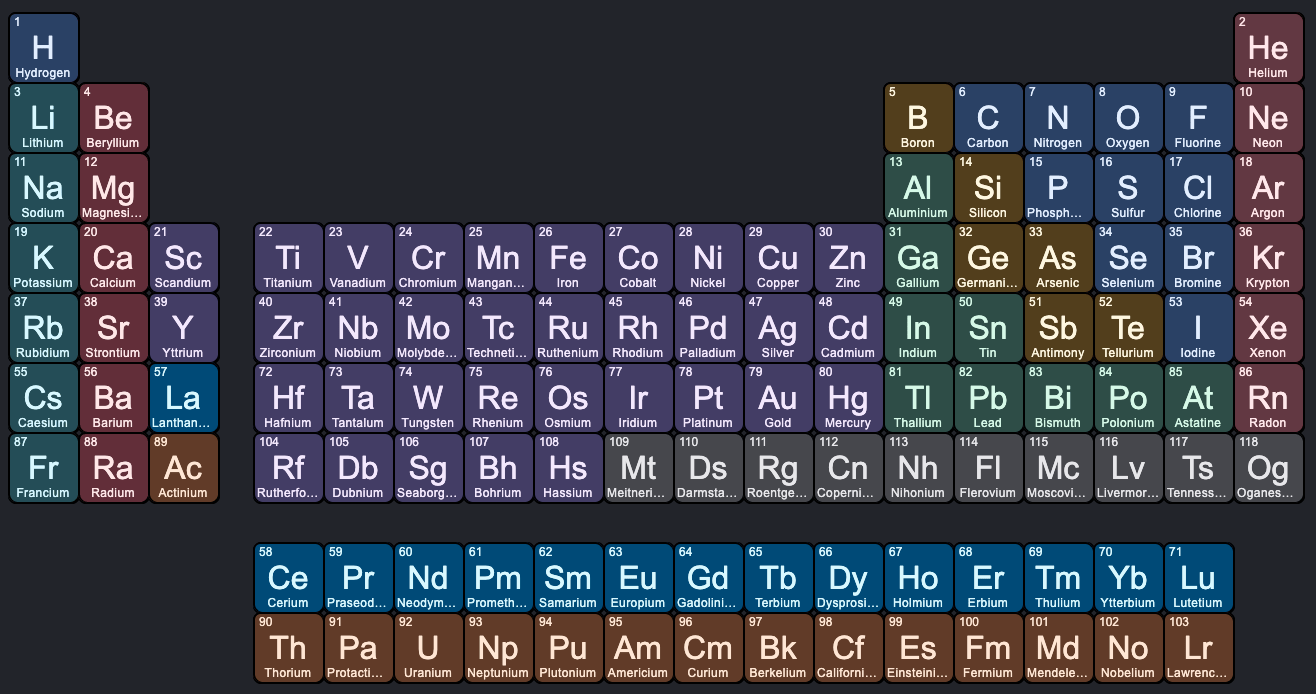This screenshot has height=694, width=1316.
Task: Click the Neon element
Action: pos(1268,118)
